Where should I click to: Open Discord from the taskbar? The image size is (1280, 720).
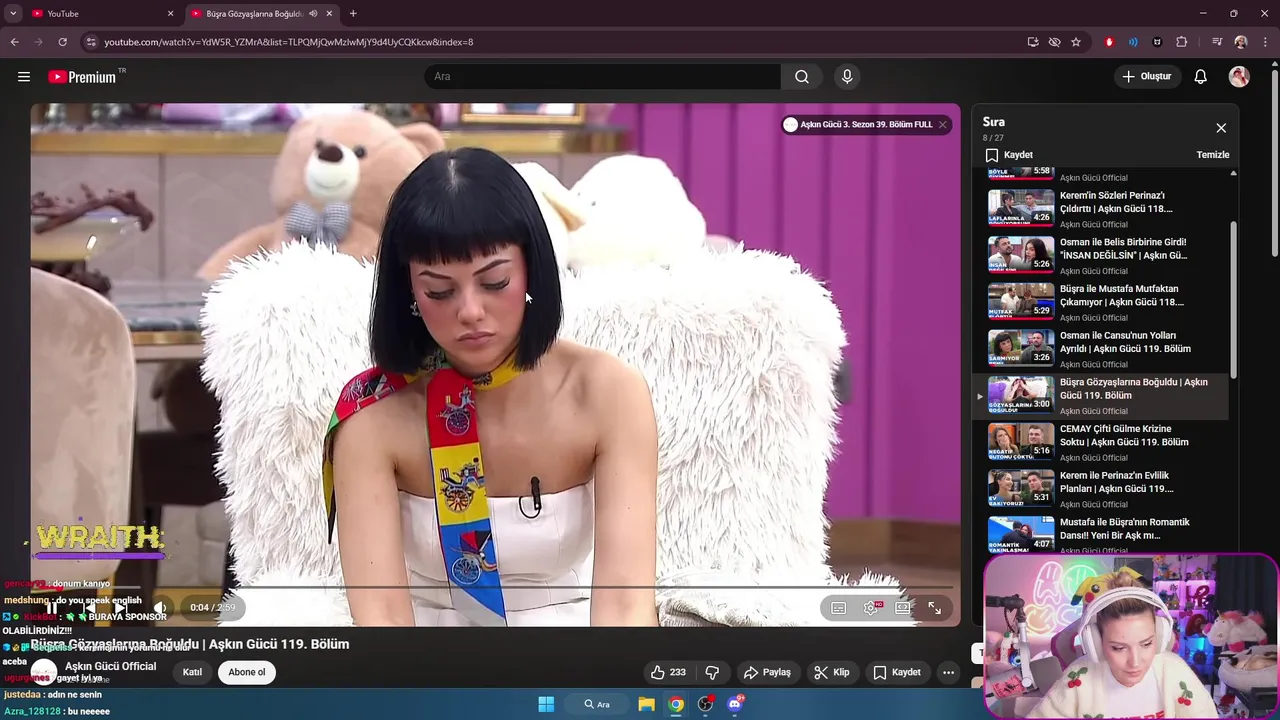(x=735, y=704)
